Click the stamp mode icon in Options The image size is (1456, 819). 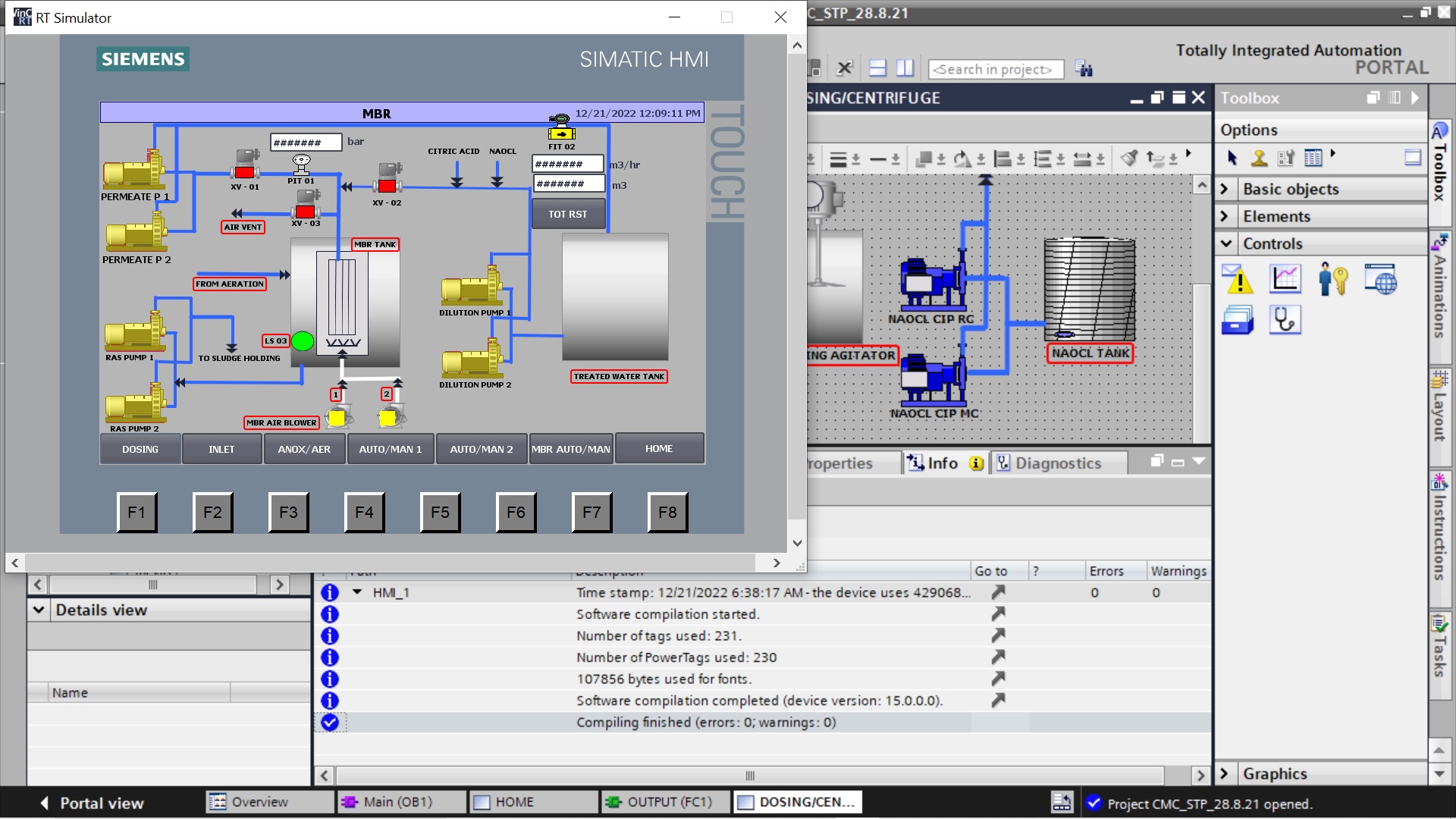coord(1259,158)
